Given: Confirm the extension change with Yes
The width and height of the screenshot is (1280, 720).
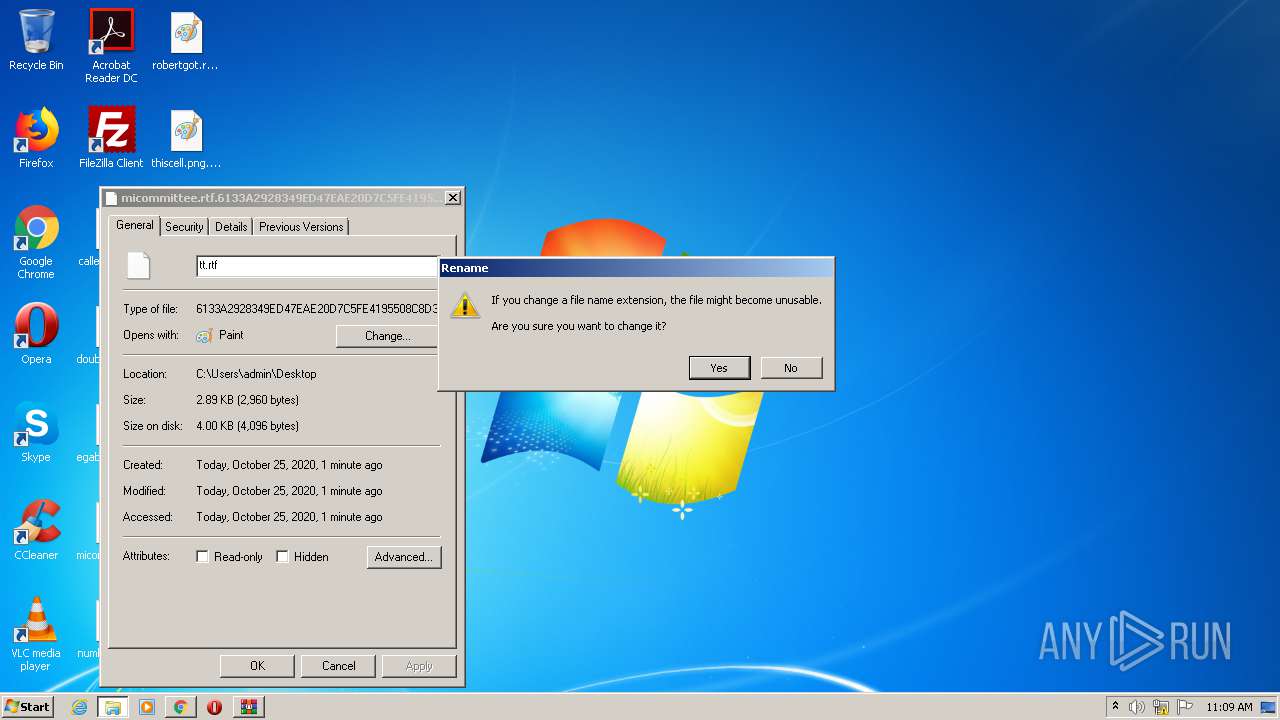Looking at the screenshot, I should pos(719,368).
